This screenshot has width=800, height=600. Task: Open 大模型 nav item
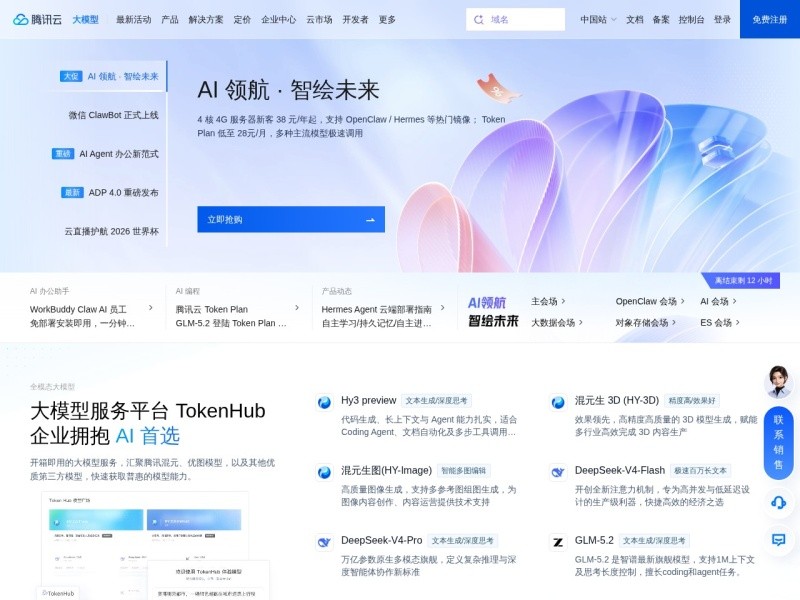85,19
